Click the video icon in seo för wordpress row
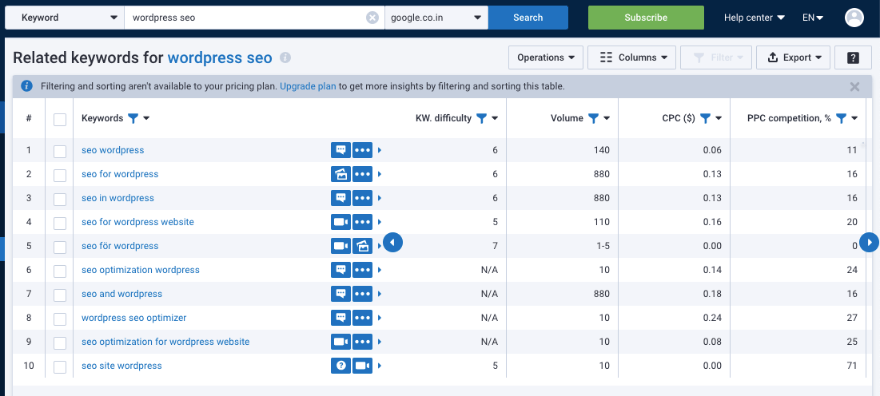Image resolution: width=880 pixels, height=396 pixels. pyautogui.click(x=341, y=246)
